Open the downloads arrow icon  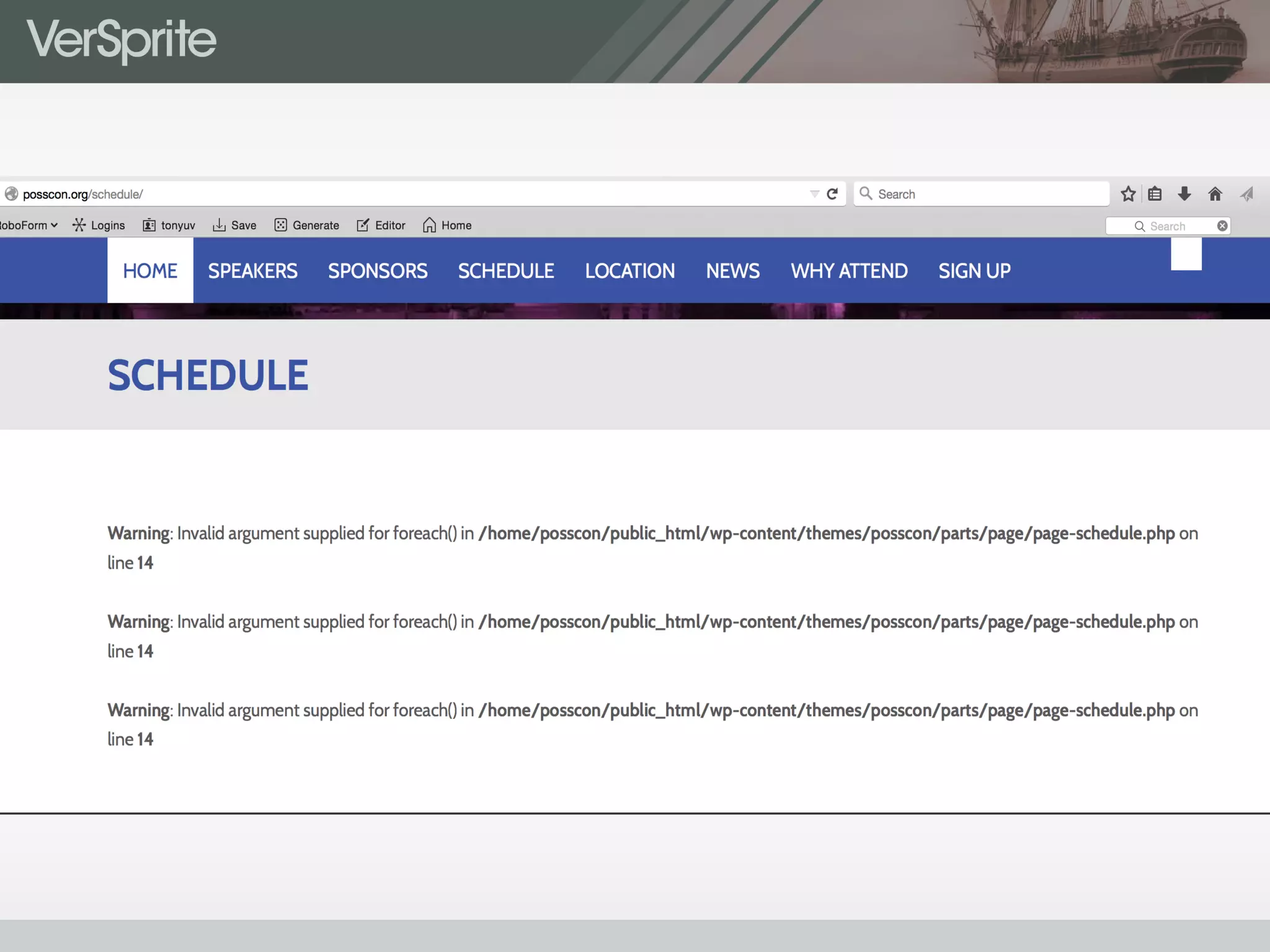1184,194
